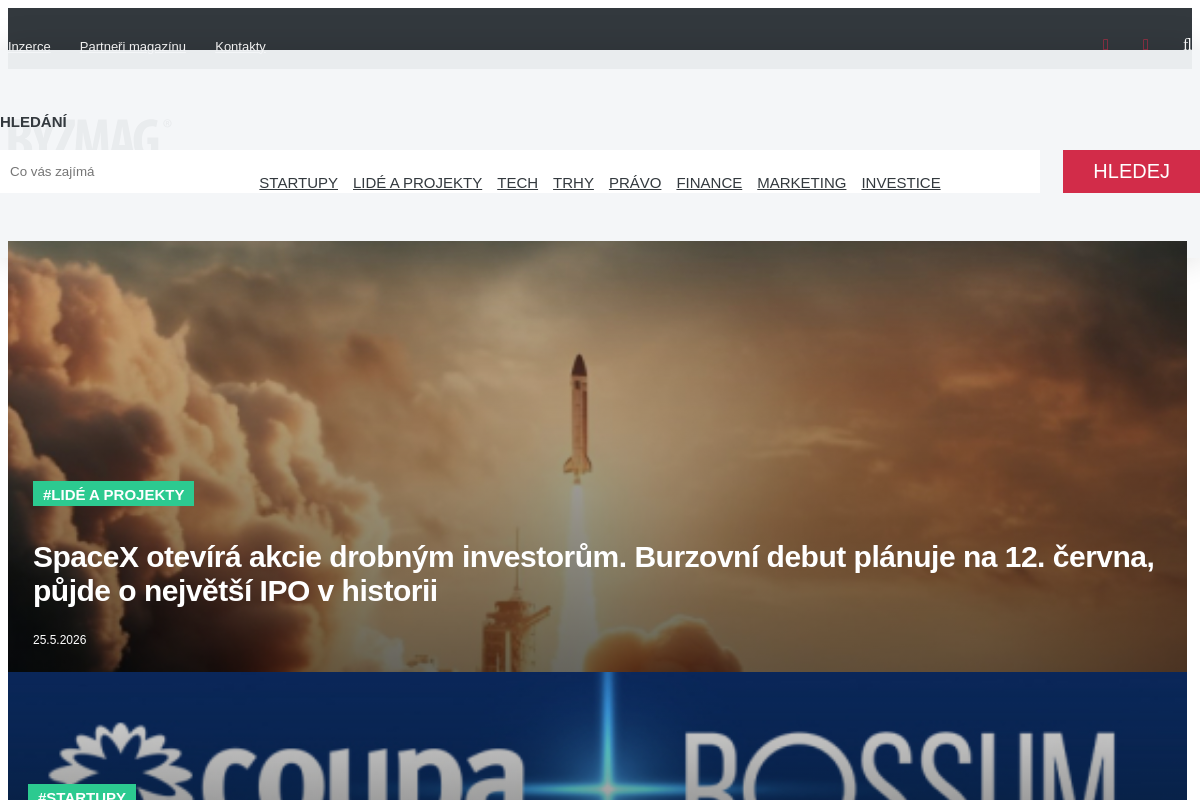1200x800 pixels.
Task: Go to the LIDÉ A PROJEKTY menu item
Action: (x=417, y=182)
